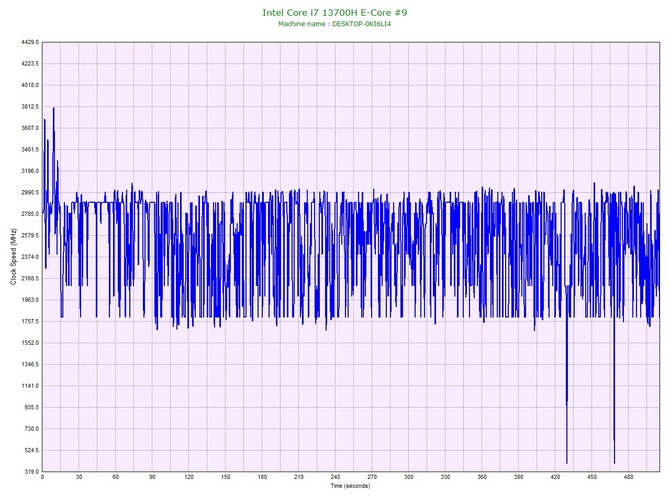The width and height of the screenshot is (670, 503).
Task: Click the 2168.5 y-axis value
Action: click(29, 279)
